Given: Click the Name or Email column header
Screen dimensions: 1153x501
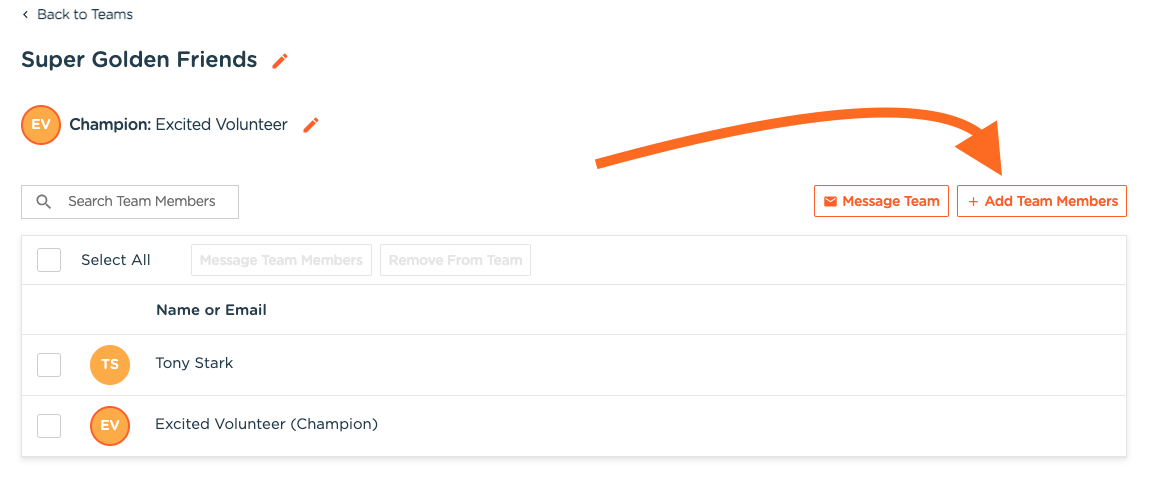Looking at the screenshot, I should (211, 310).
